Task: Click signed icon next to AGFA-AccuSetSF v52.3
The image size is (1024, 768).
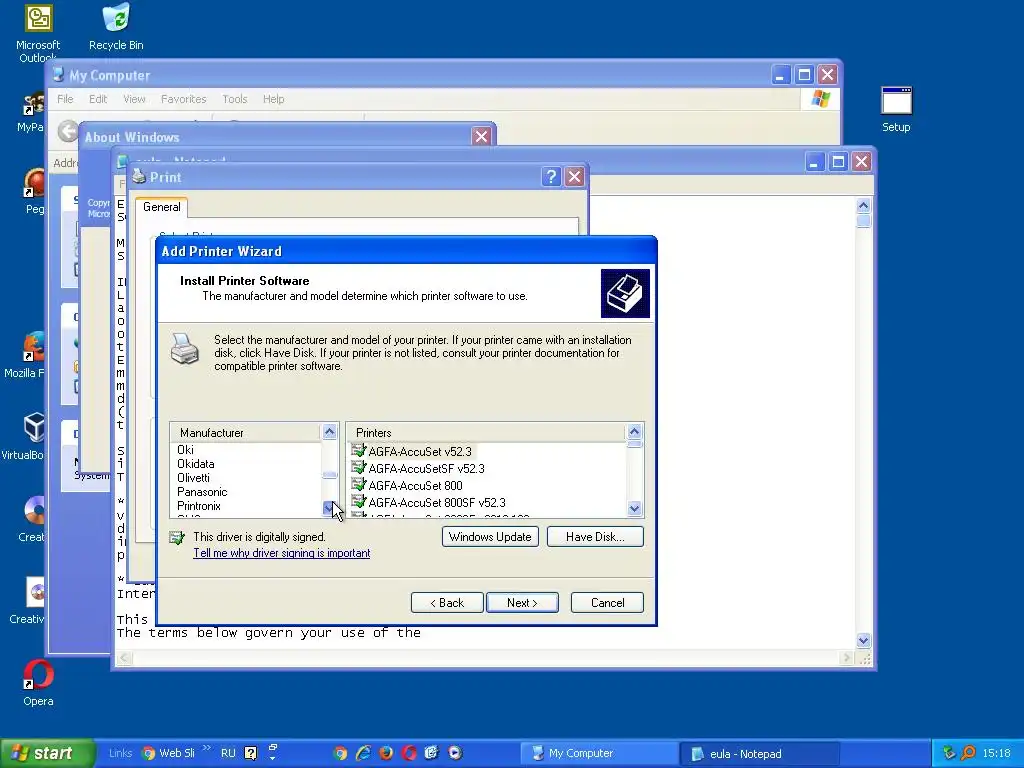Action: pyautogui.click(x=359, y=468)
